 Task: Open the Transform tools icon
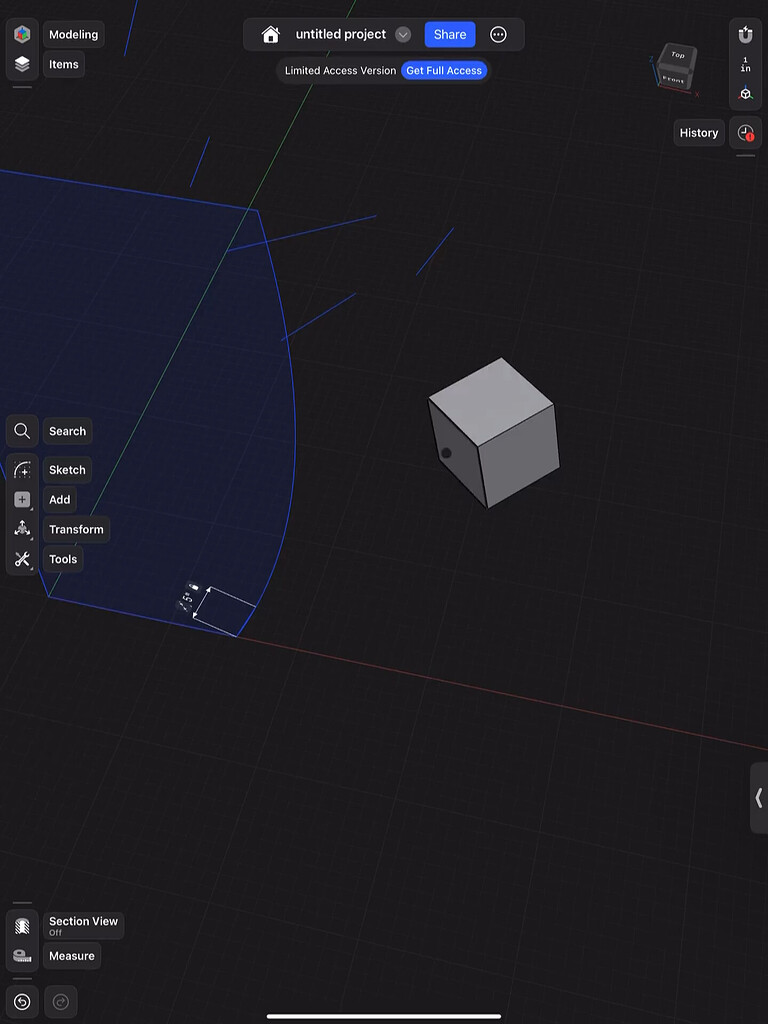point(22,529)
